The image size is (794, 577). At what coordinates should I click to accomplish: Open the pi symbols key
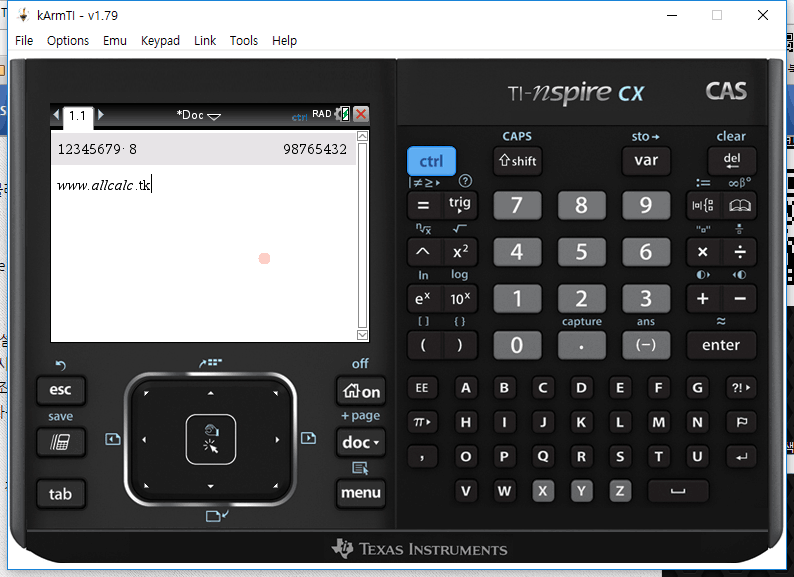click(422, 422)
